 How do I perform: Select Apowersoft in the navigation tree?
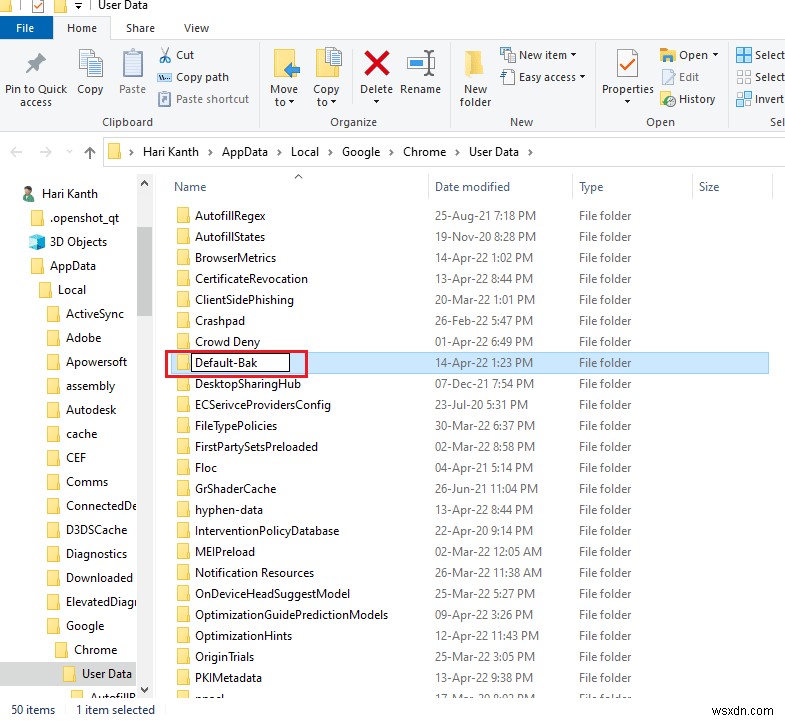[96, 362]
